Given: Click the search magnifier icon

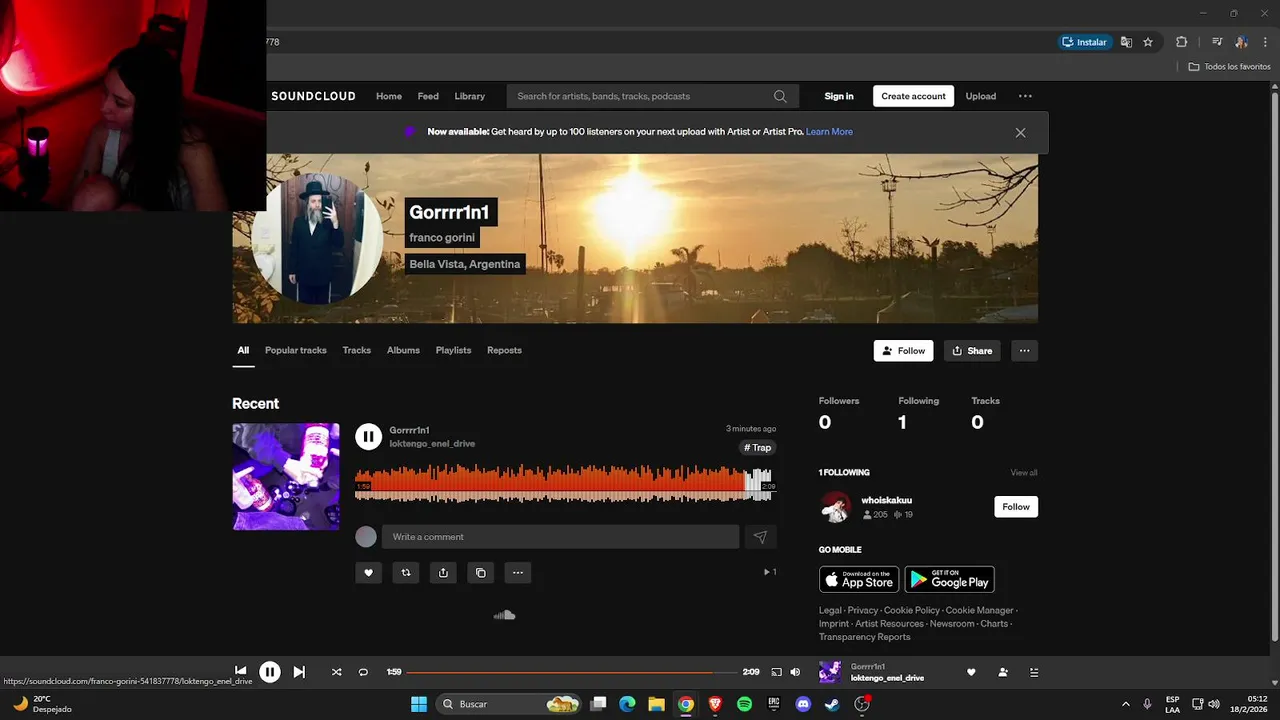Looking at the screenshot, I should point(780,96).
